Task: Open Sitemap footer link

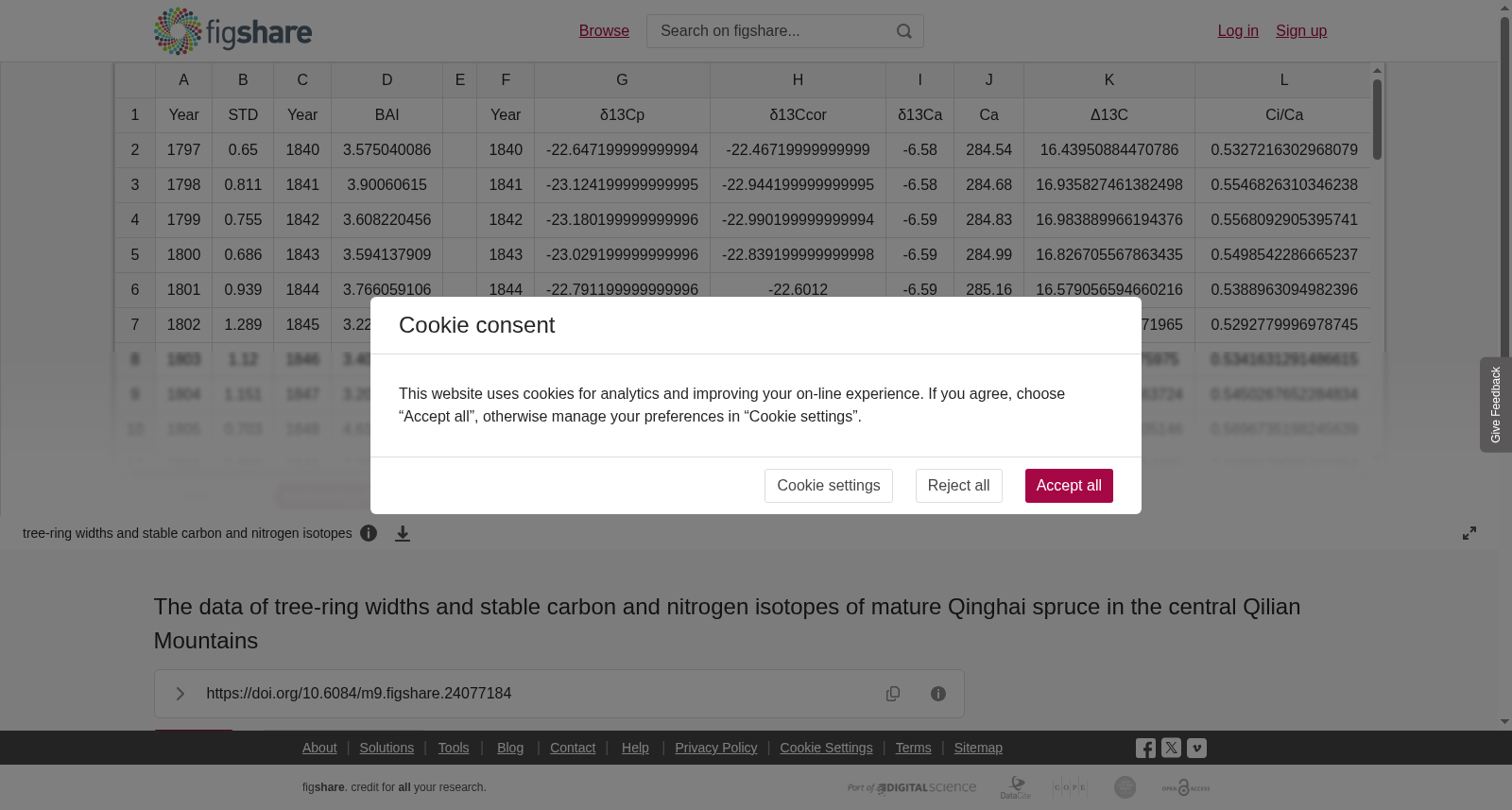Action: 978,748
